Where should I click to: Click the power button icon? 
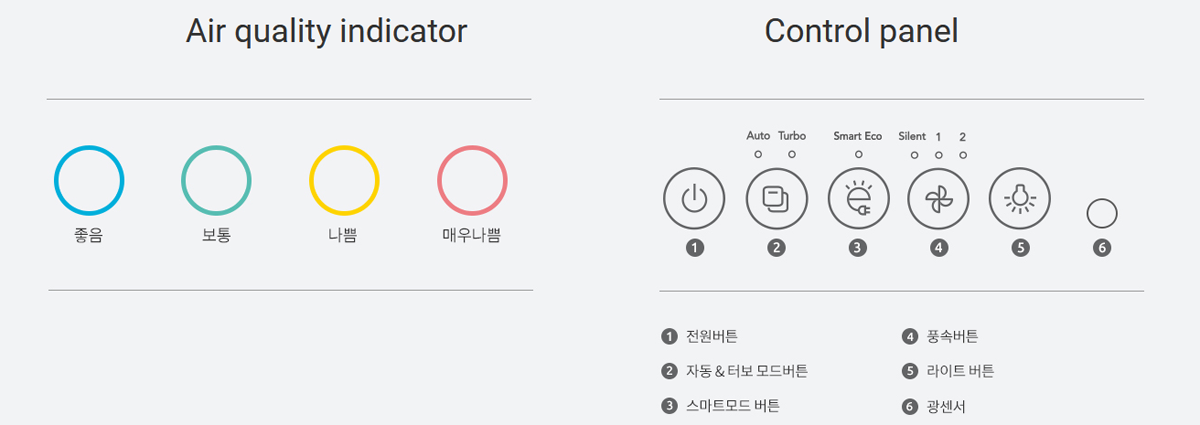point(694,199)
